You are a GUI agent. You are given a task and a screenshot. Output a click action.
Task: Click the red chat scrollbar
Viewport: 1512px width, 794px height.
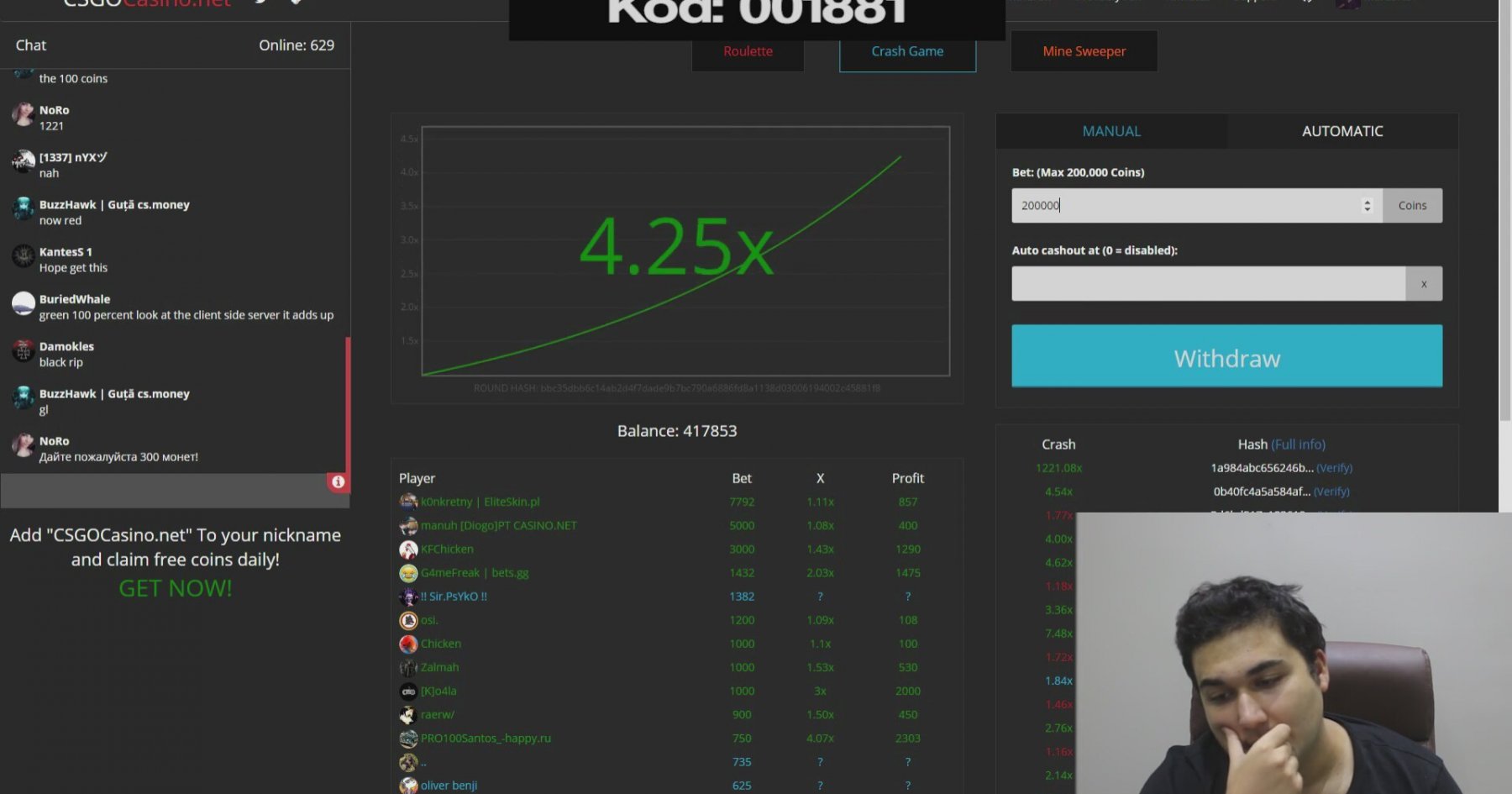348,404
